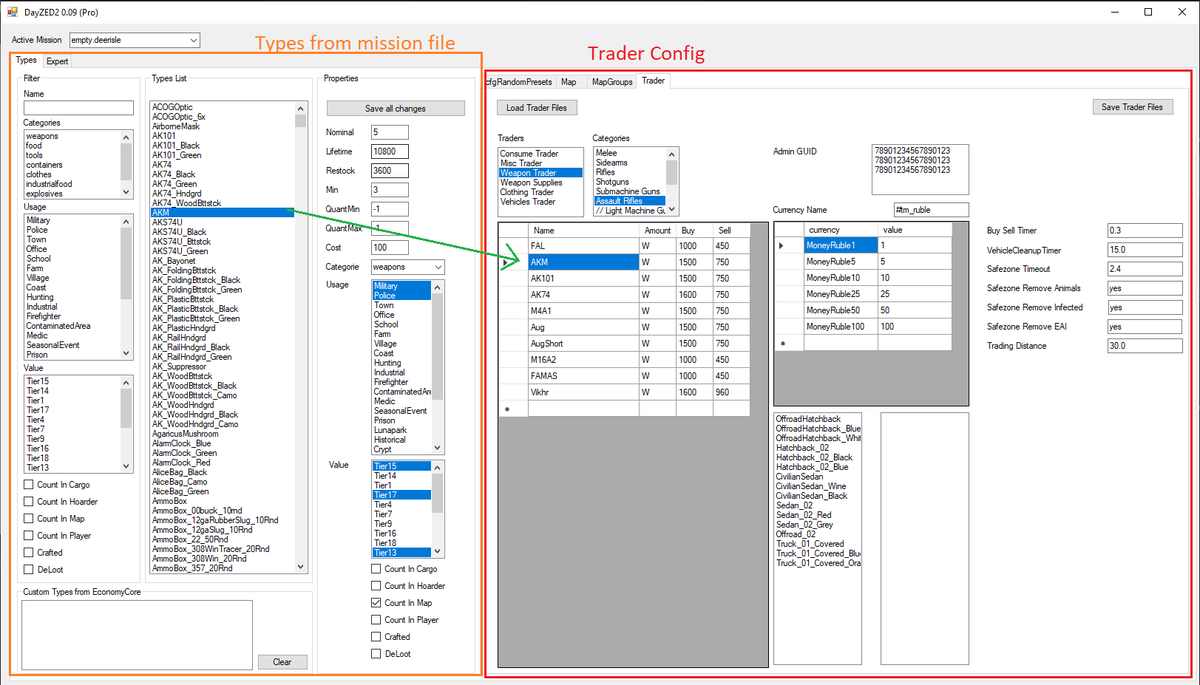Open the Map tab in config panel
Screen dimensions: 1200x685
click(568, 82)
